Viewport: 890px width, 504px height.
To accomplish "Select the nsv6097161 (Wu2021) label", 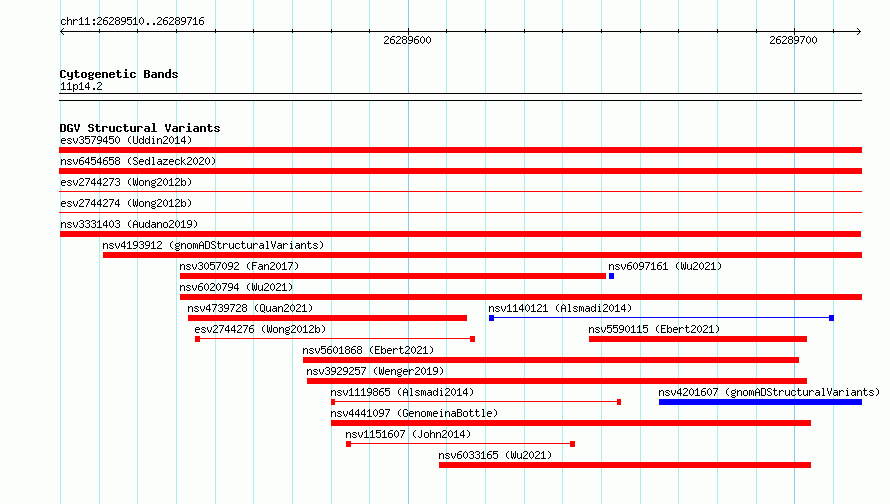I will click(665, 266).
